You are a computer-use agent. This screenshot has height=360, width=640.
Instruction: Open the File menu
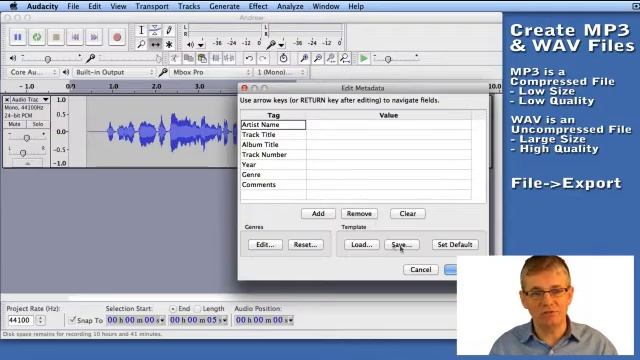[73, 7]
